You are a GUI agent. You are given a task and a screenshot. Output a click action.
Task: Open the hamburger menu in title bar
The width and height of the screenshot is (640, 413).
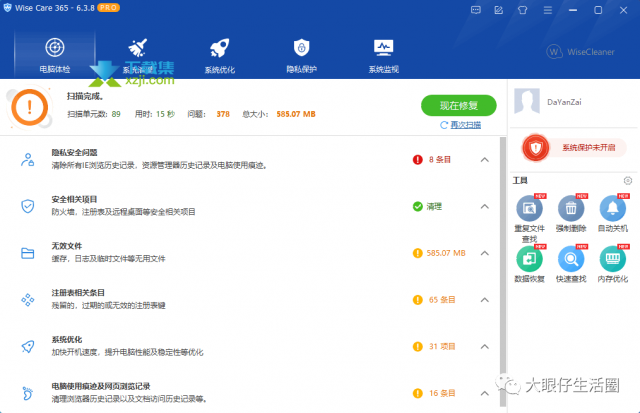point(548,10)
